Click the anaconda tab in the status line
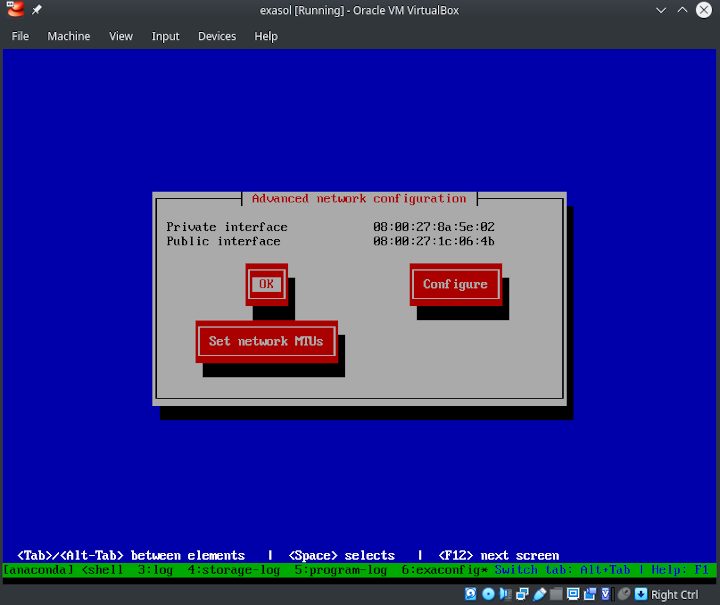 [38, 570]
